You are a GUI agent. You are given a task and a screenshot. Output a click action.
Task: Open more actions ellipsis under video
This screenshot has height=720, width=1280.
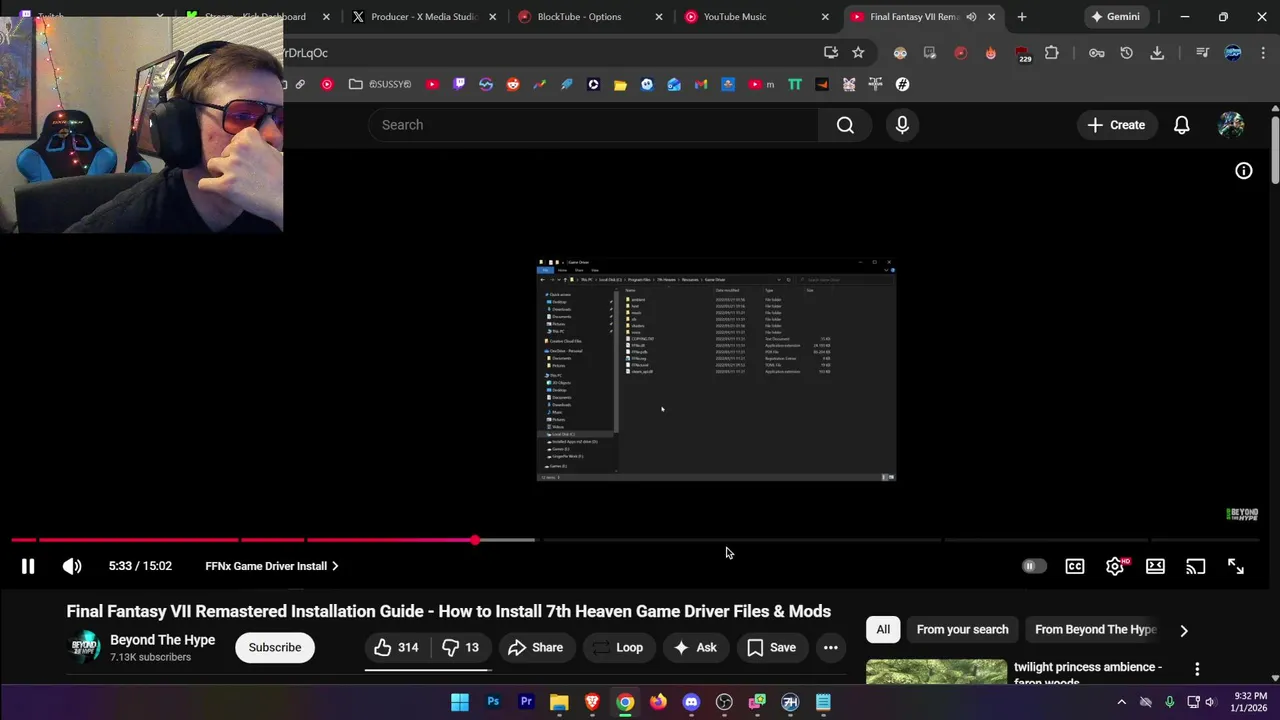tap(830, 647)
